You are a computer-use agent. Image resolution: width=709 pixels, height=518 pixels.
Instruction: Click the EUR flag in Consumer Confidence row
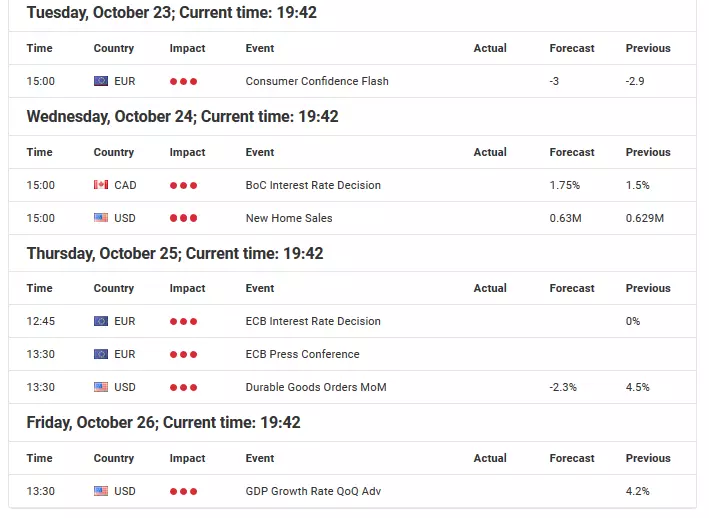(101, 81)
